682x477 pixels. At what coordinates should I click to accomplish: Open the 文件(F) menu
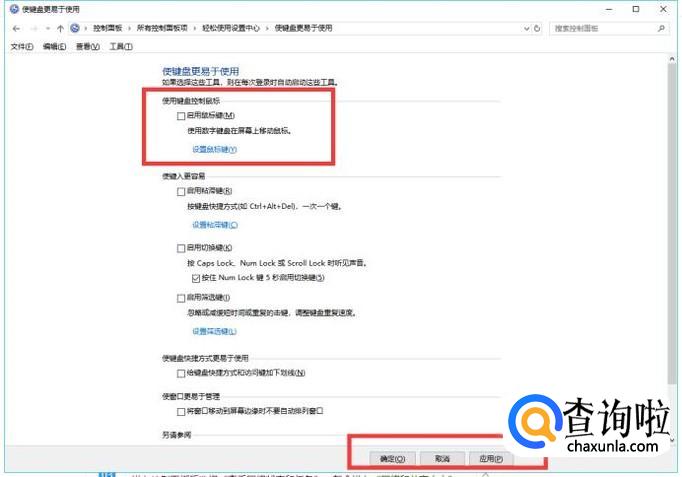[22, 47]
